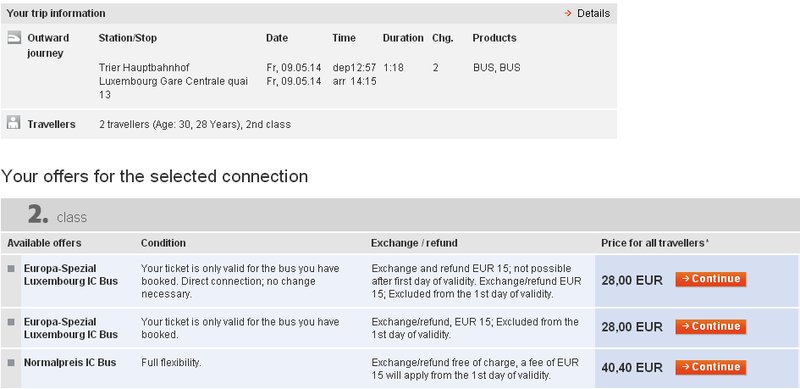Click the red arrow next to Details
The height and width of the screenshot is (389, 800).
point(568,13)
